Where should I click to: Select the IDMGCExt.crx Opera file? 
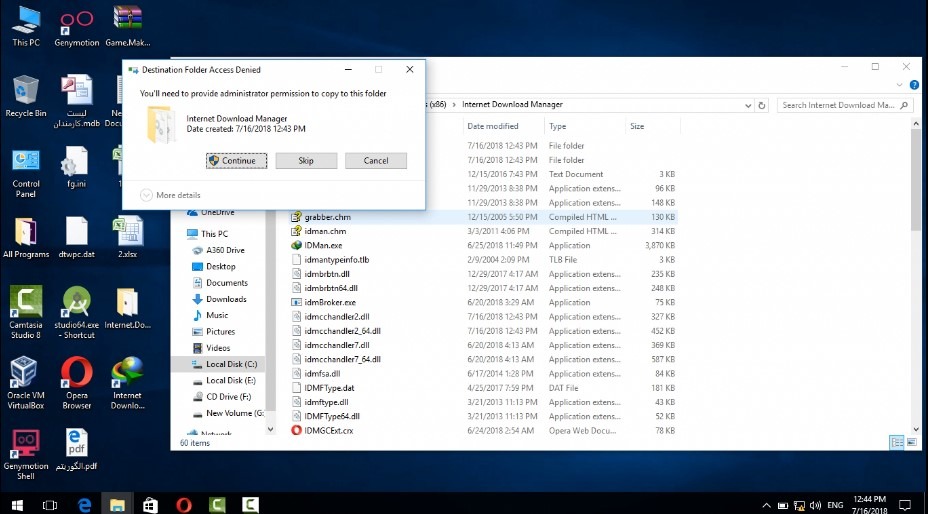[329, 430]
